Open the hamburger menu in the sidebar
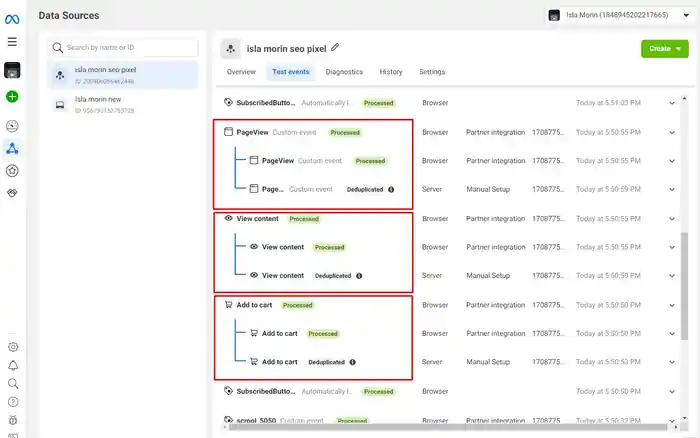The image size is (700, 438). pyautogui.click(x=12, y=42)
